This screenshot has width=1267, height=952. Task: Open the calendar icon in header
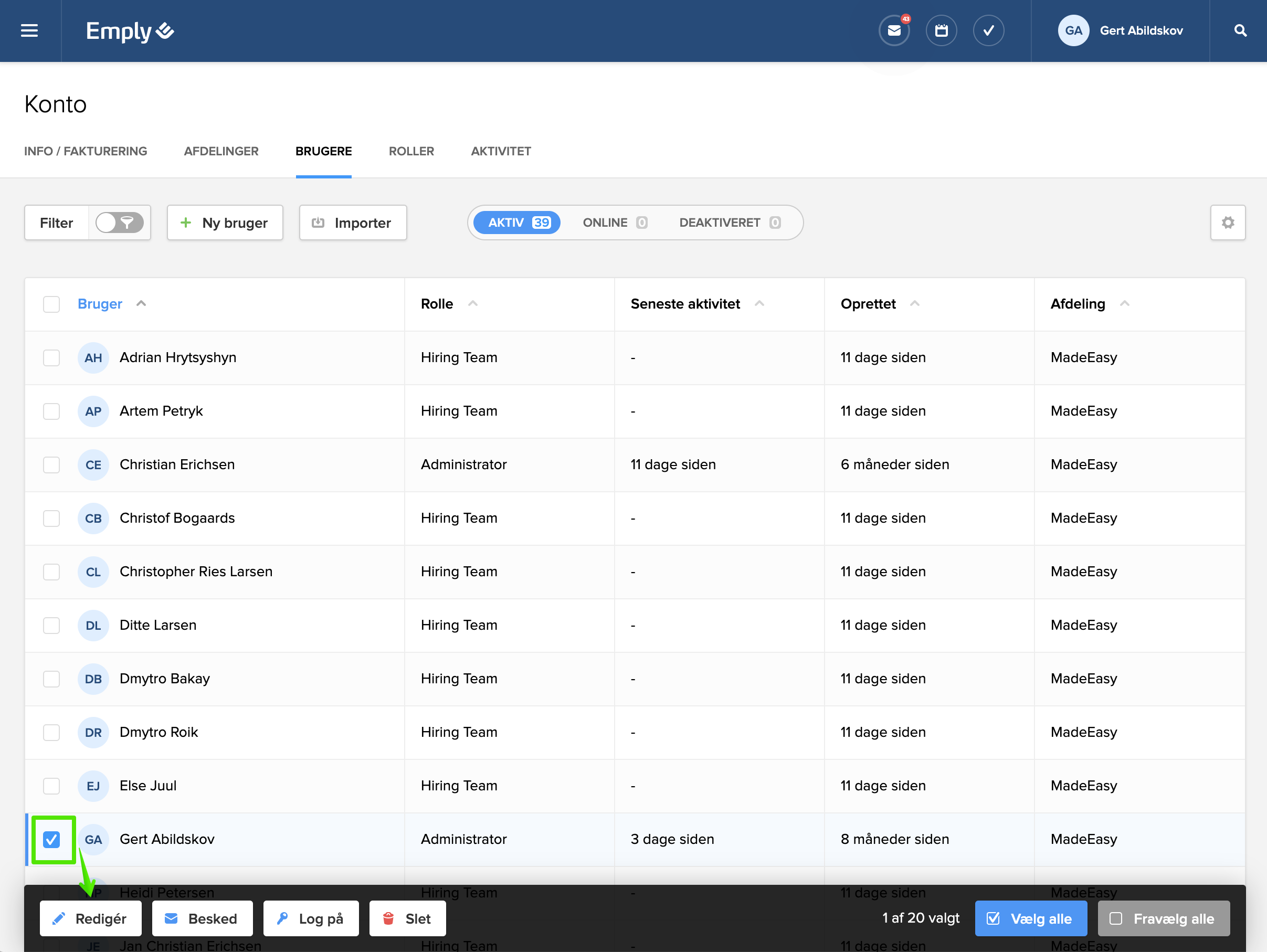coord(941,31)
